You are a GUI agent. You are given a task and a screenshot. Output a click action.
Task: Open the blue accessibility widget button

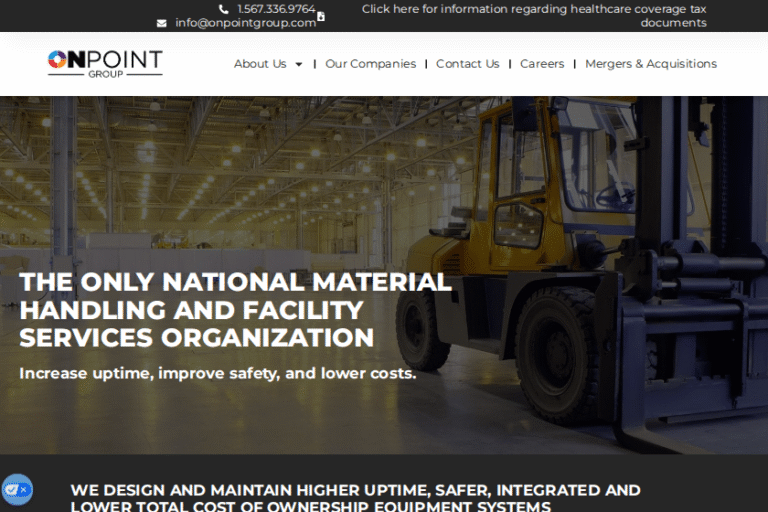coord(17,489)
